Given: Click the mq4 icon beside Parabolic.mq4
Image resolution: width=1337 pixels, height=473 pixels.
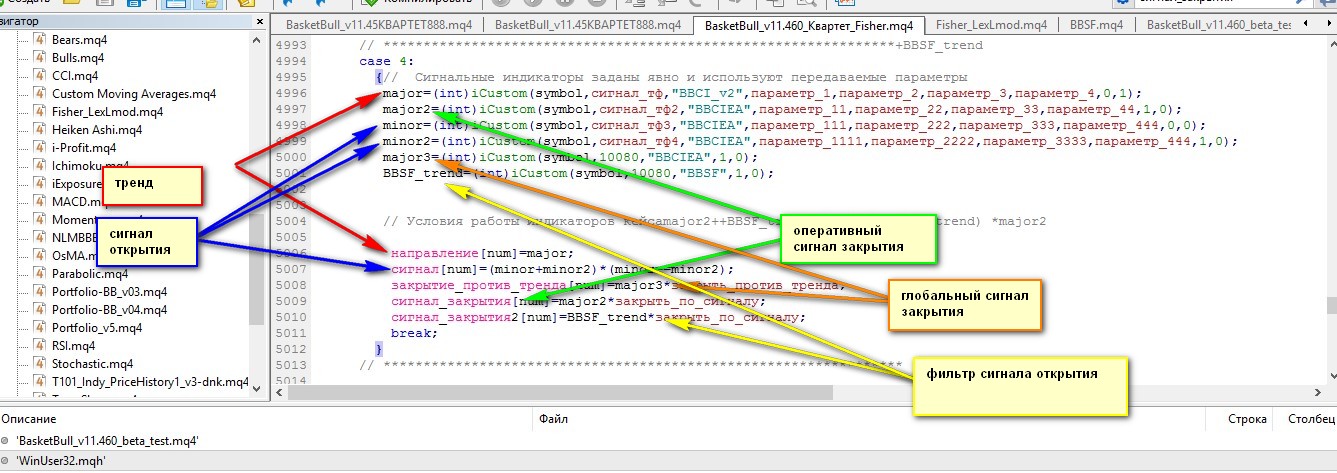Looking at the screenshot, I should (40, 273).
